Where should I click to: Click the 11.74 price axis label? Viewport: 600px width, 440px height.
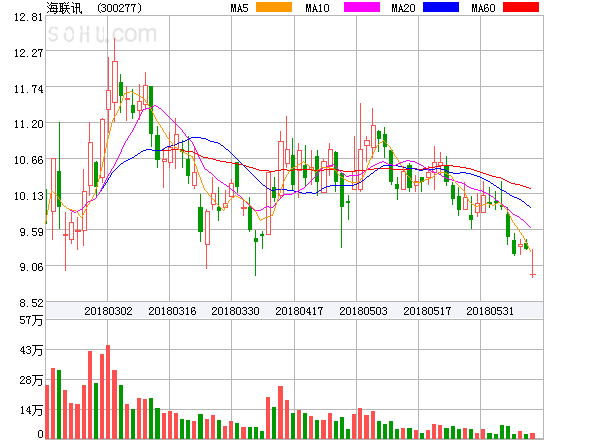pyautogui.click(x=28, y=89)
